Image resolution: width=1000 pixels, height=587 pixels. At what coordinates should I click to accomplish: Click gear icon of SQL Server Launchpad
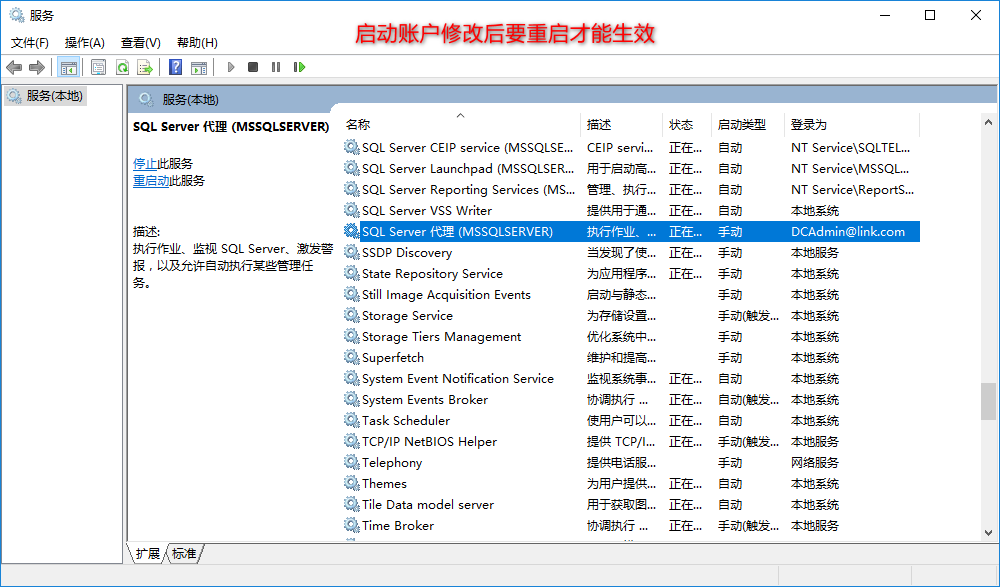[x=351, y=168]
